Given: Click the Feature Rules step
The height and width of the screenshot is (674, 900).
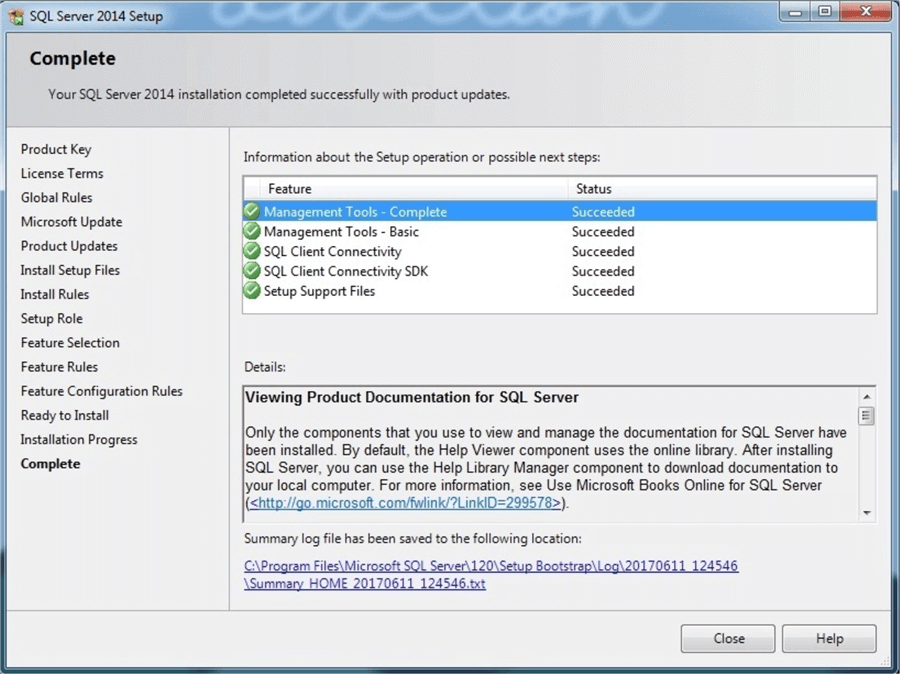Looking at the screenshot, I should pos(59,367).
